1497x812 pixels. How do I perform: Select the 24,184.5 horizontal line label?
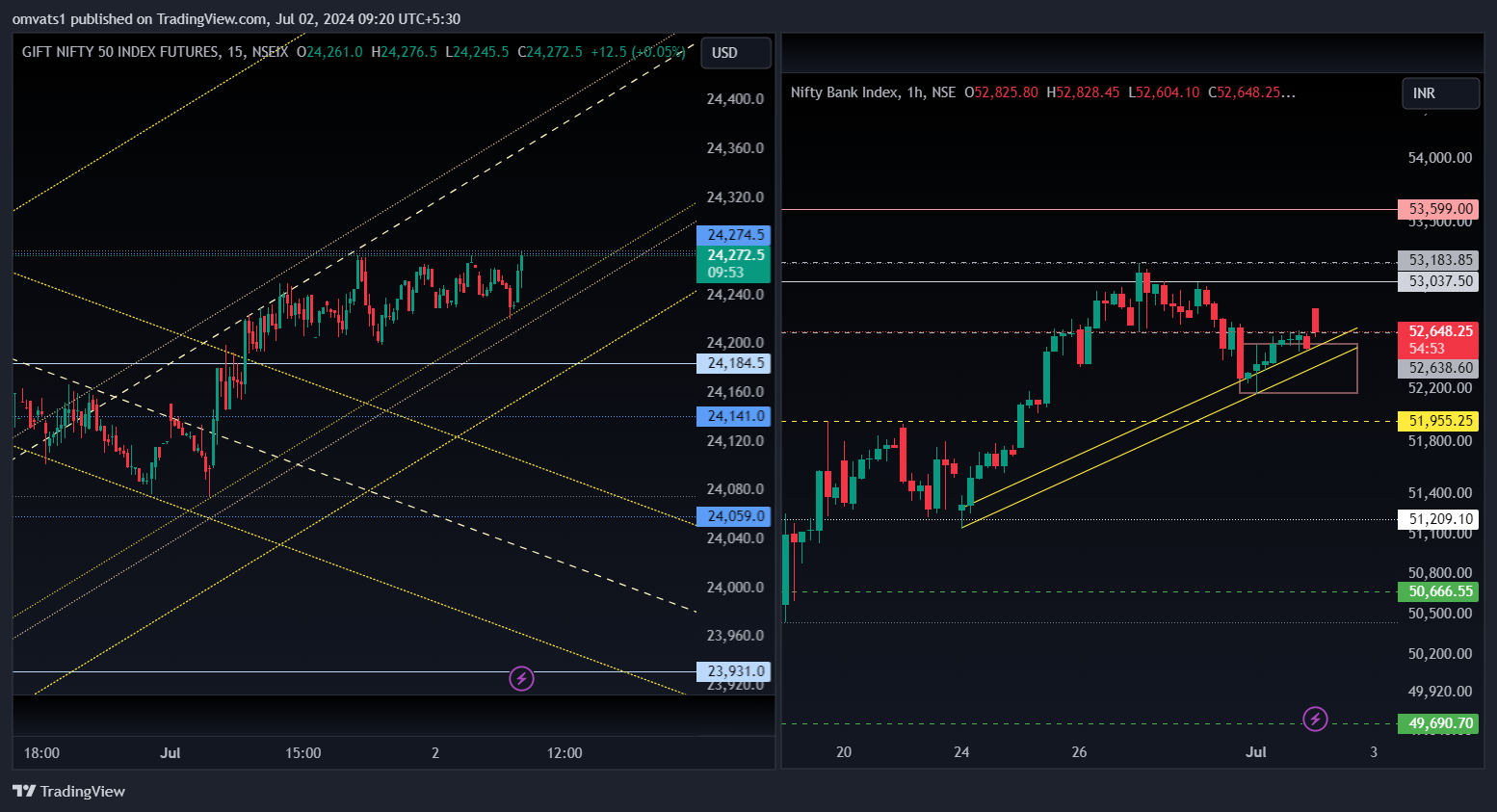click(733, 363)
